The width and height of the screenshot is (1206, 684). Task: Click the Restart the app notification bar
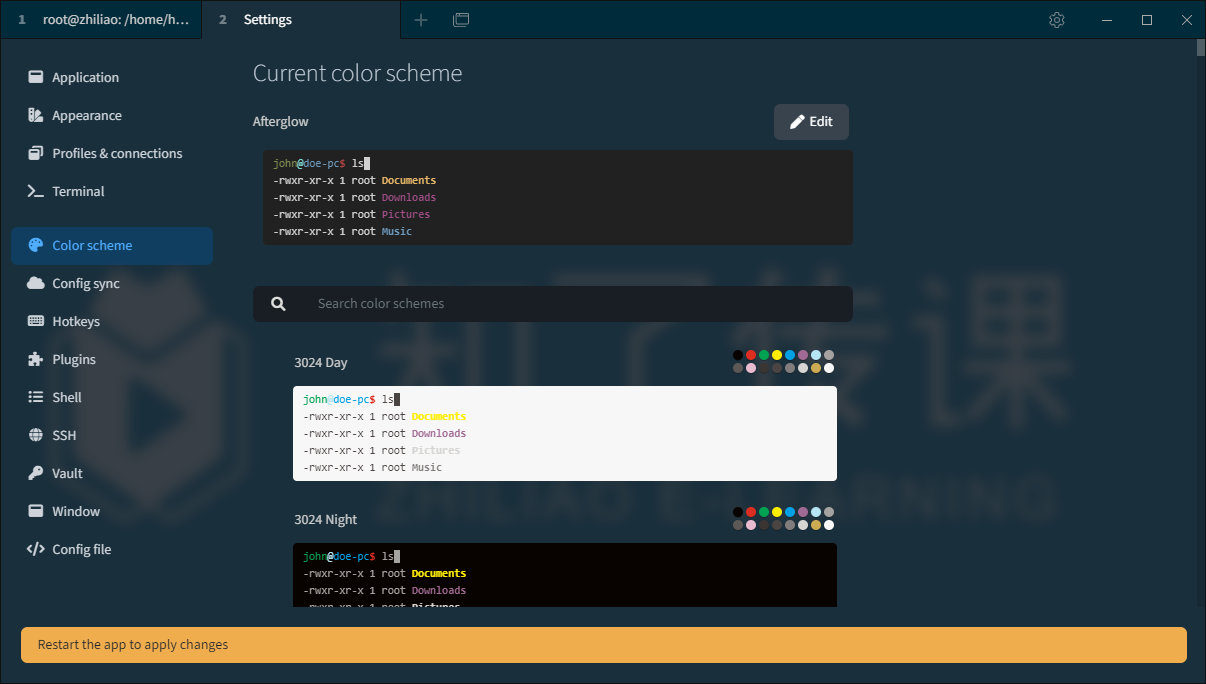point(603,645)
